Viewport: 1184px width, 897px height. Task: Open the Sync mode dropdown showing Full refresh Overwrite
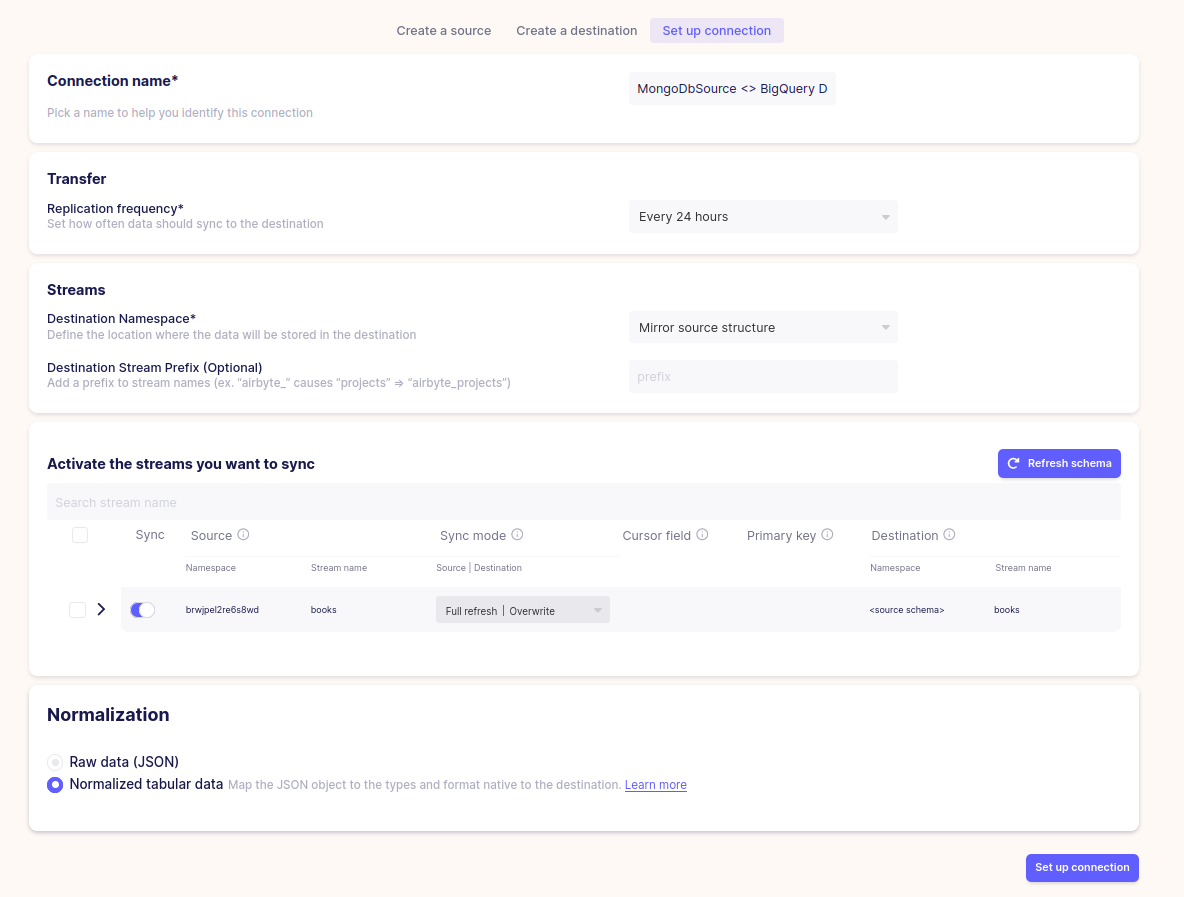pos(522,609)
